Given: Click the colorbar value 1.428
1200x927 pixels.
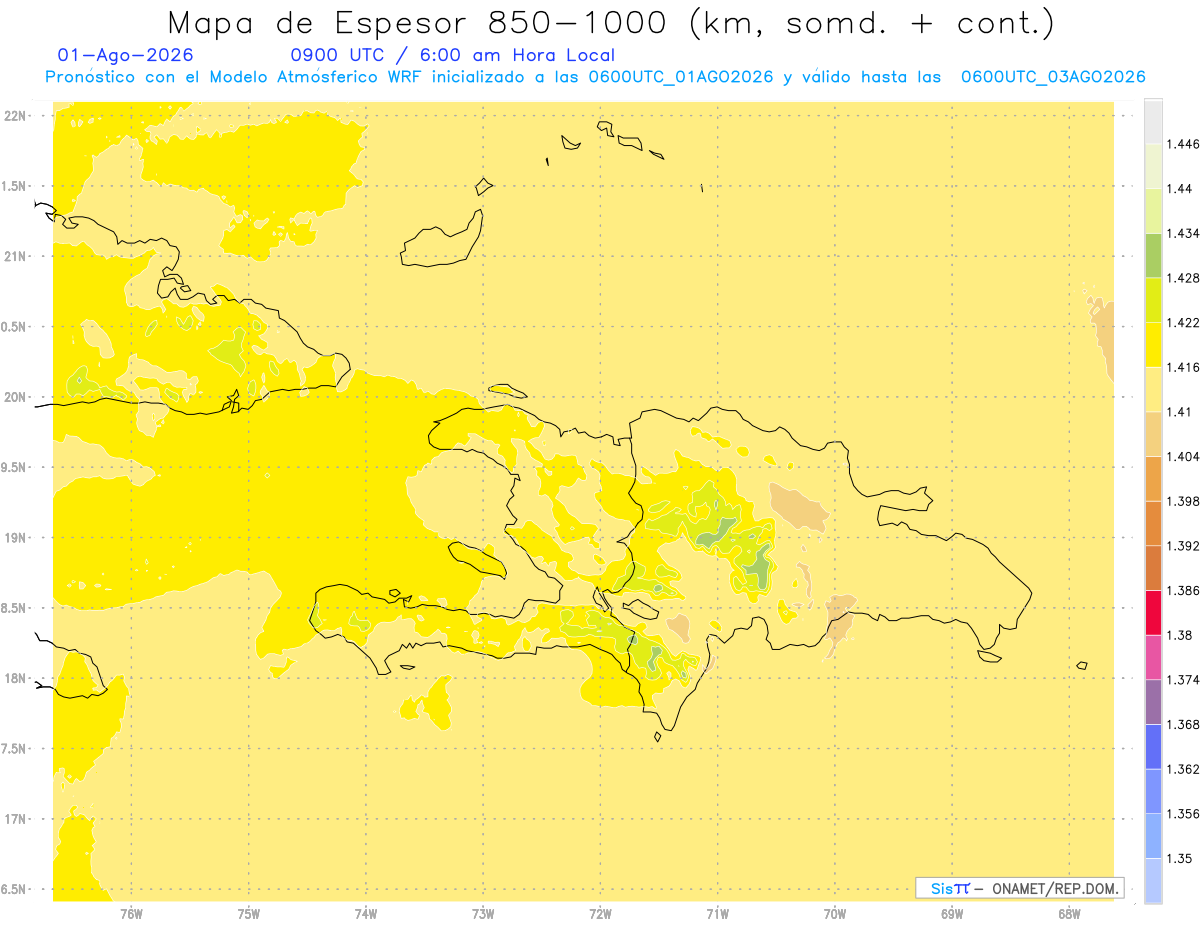Looking at the screenshot, I should 1183,278.
